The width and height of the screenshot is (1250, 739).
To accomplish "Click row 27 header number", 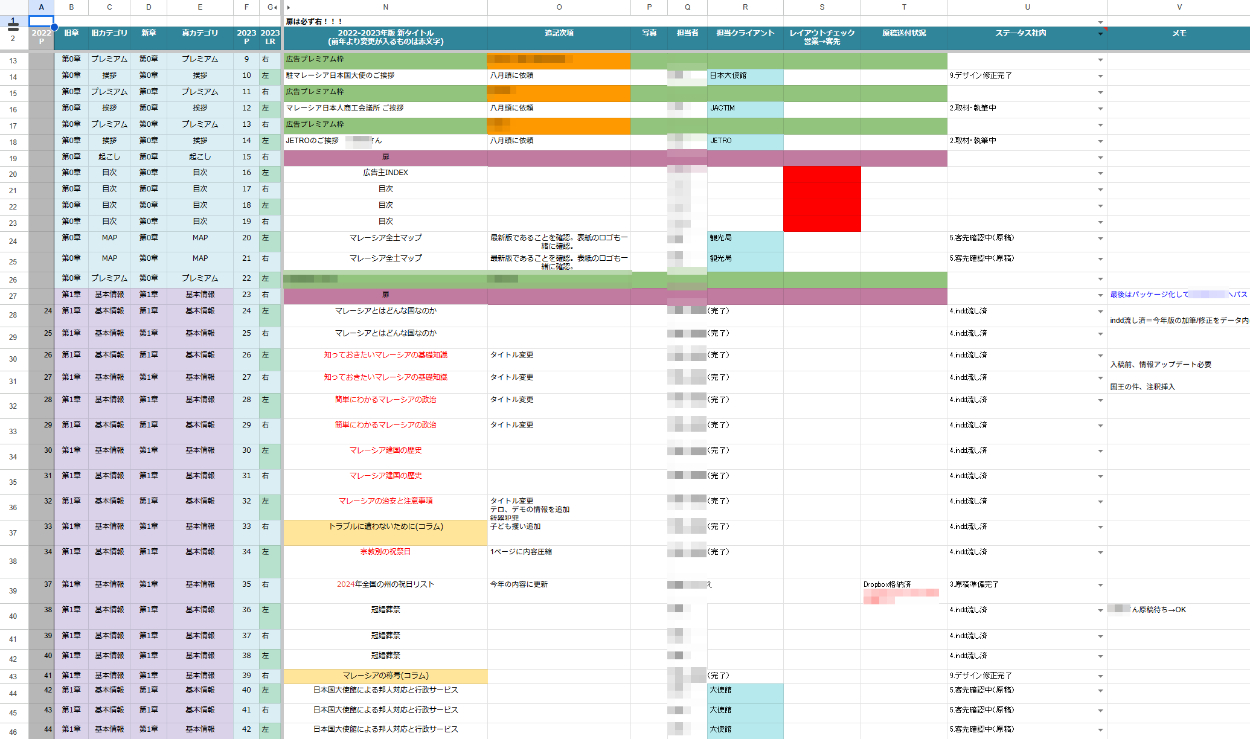I will [13, 296].
